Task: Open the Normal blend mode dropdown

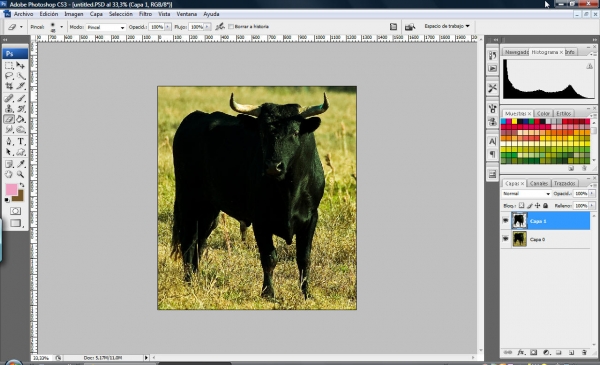Action: point(527,194)
